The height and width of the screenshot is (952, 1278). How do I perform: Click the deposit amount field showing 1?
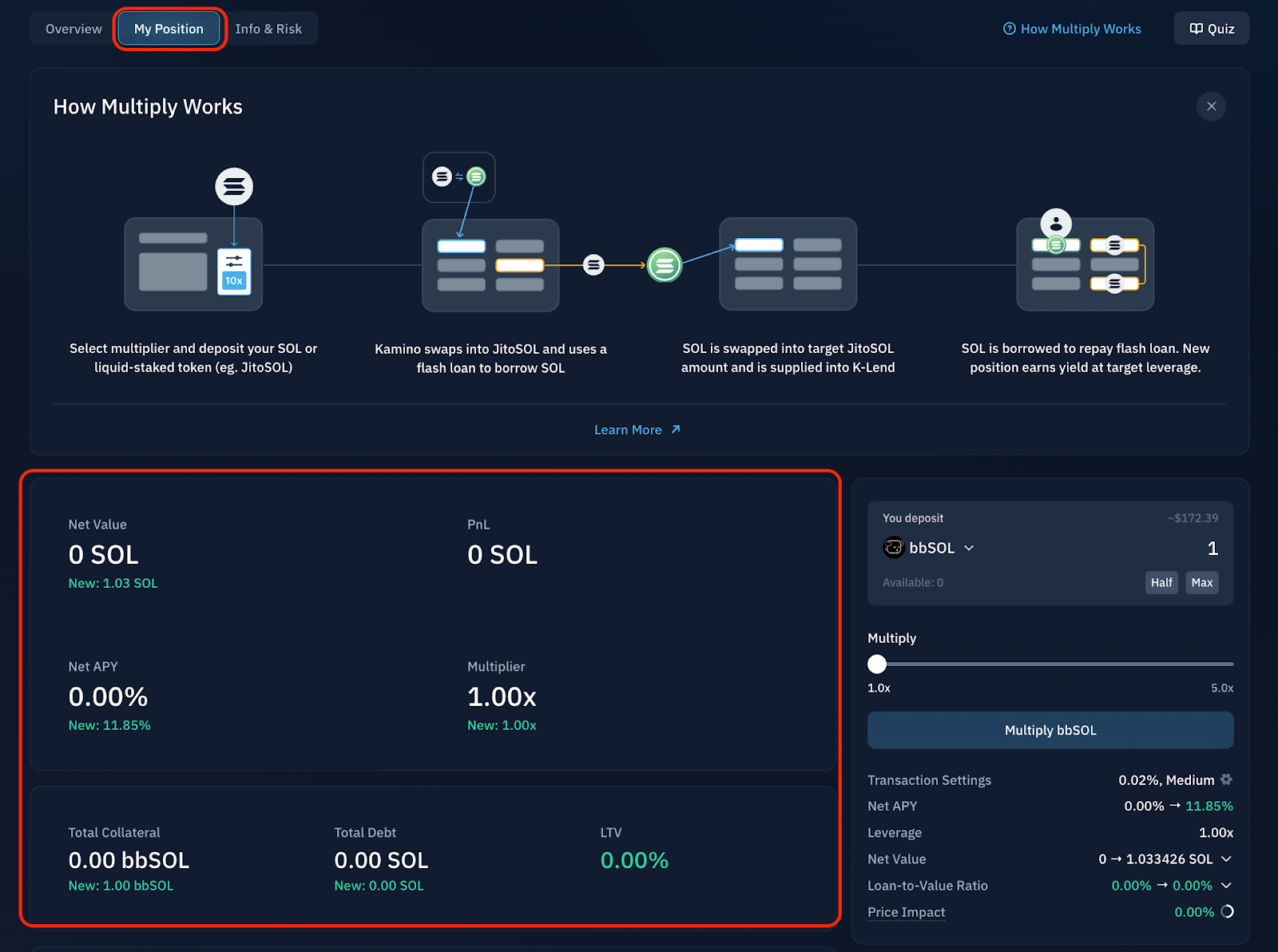1212,548
